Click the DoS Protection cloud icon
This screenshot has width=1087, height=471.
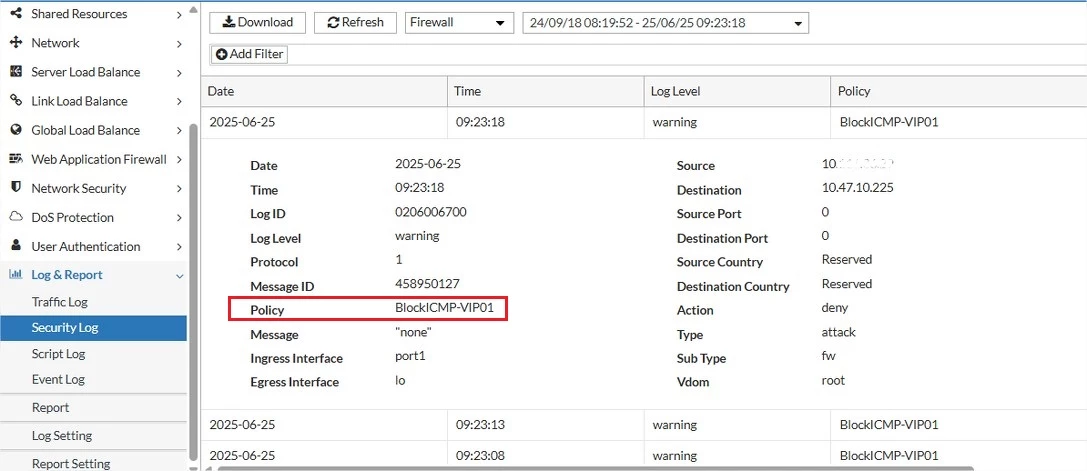(16, 217)
